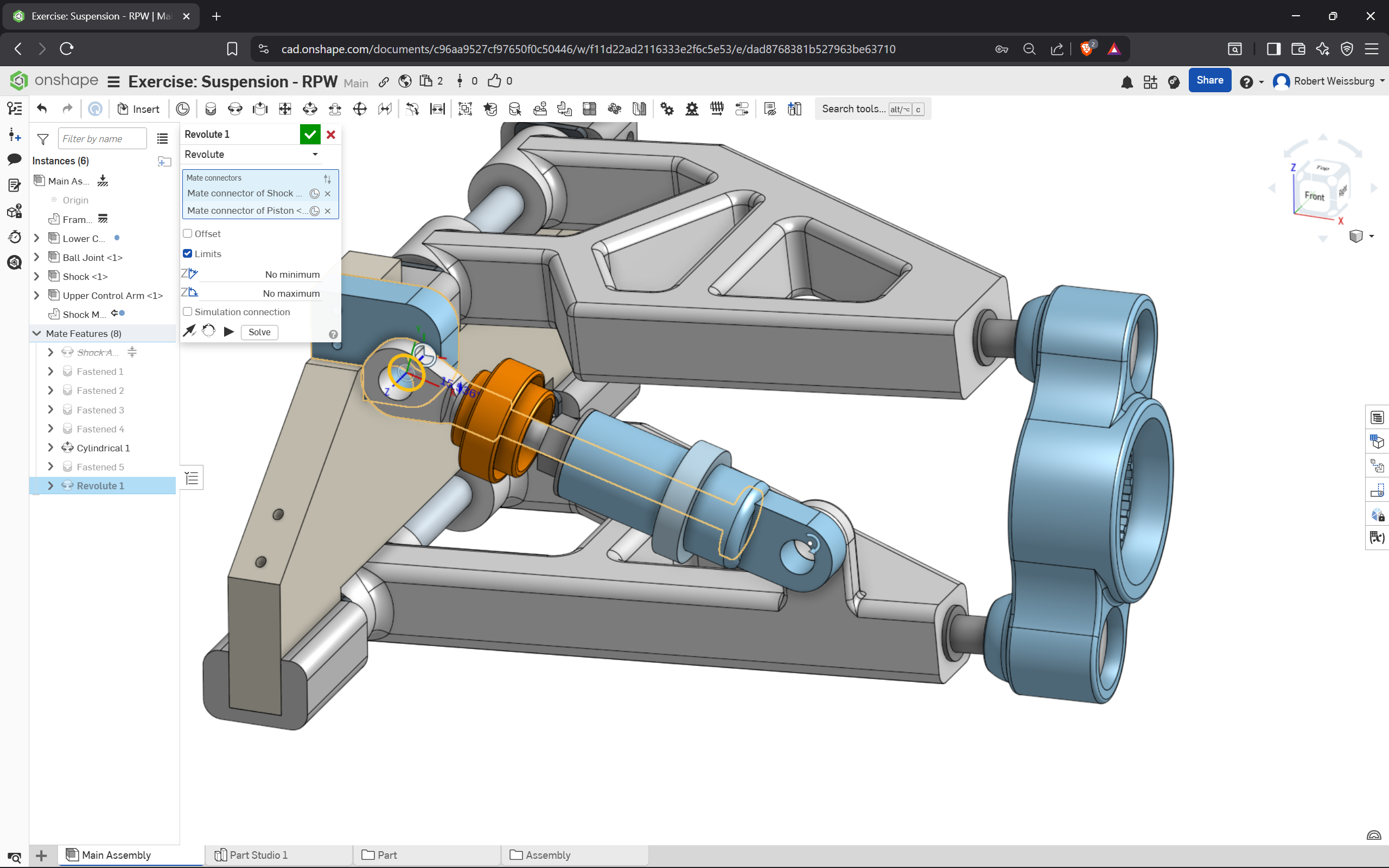Click the Mate connector toolbar icon
Image resolution: width=1389 pixels, height=868 pixels.
(x=182, y=109)
